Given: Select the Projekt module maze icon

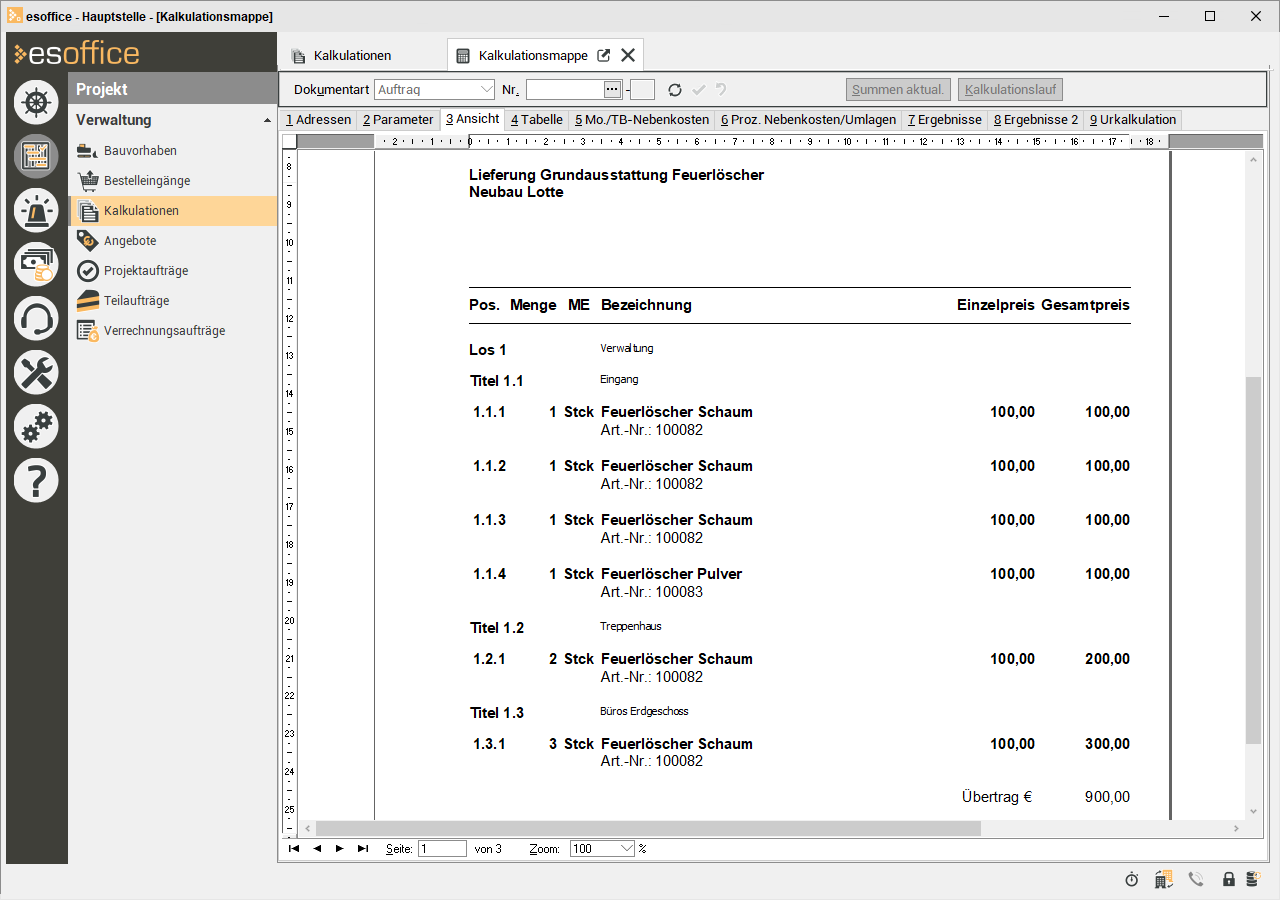Looking at the screenshot, I should pos(36,156).
